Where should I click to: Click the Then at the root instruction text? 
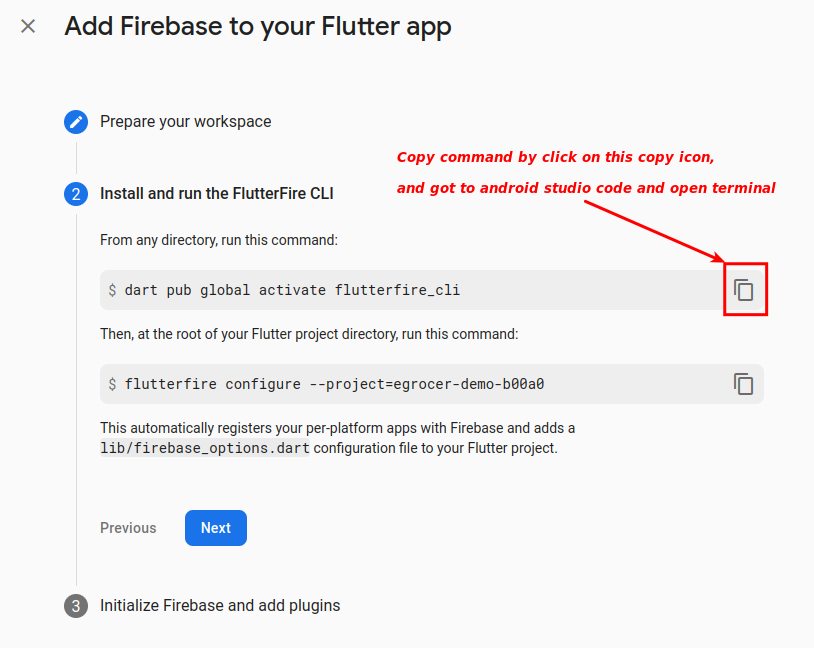coord(309,334)
